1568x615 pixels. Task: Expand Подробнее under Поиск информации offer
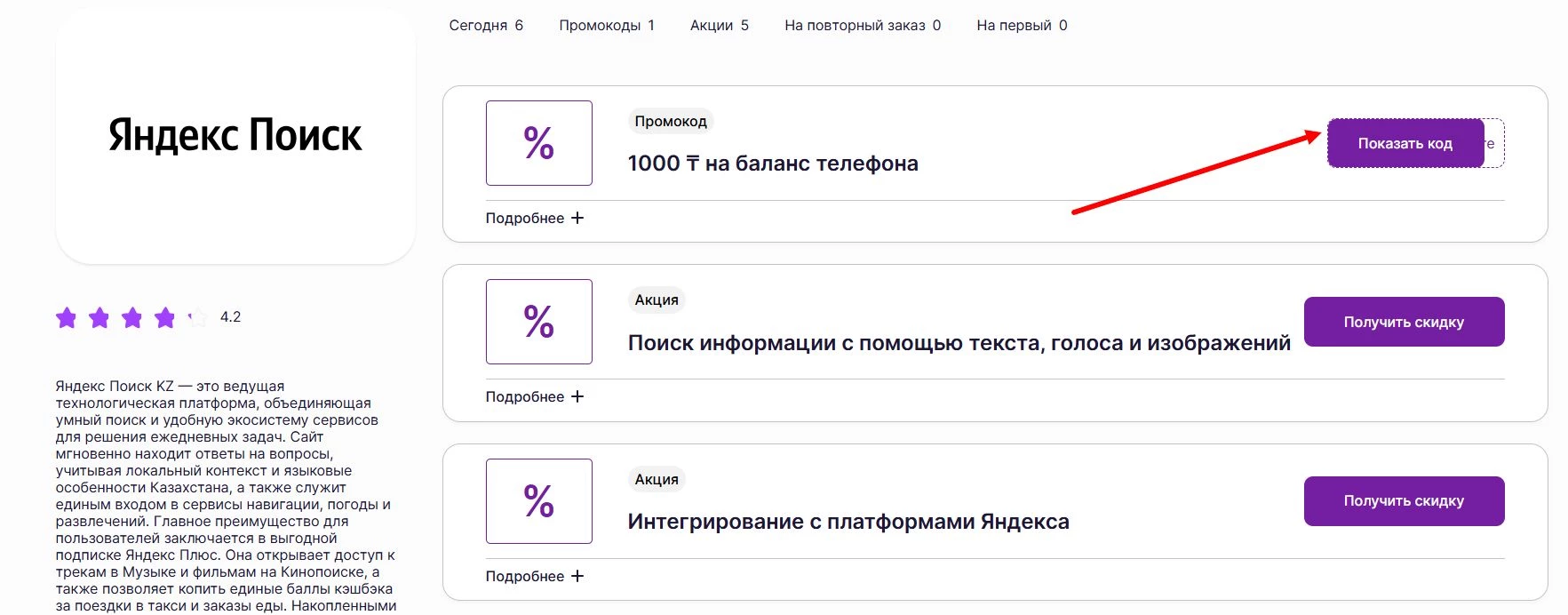(535, 397)
